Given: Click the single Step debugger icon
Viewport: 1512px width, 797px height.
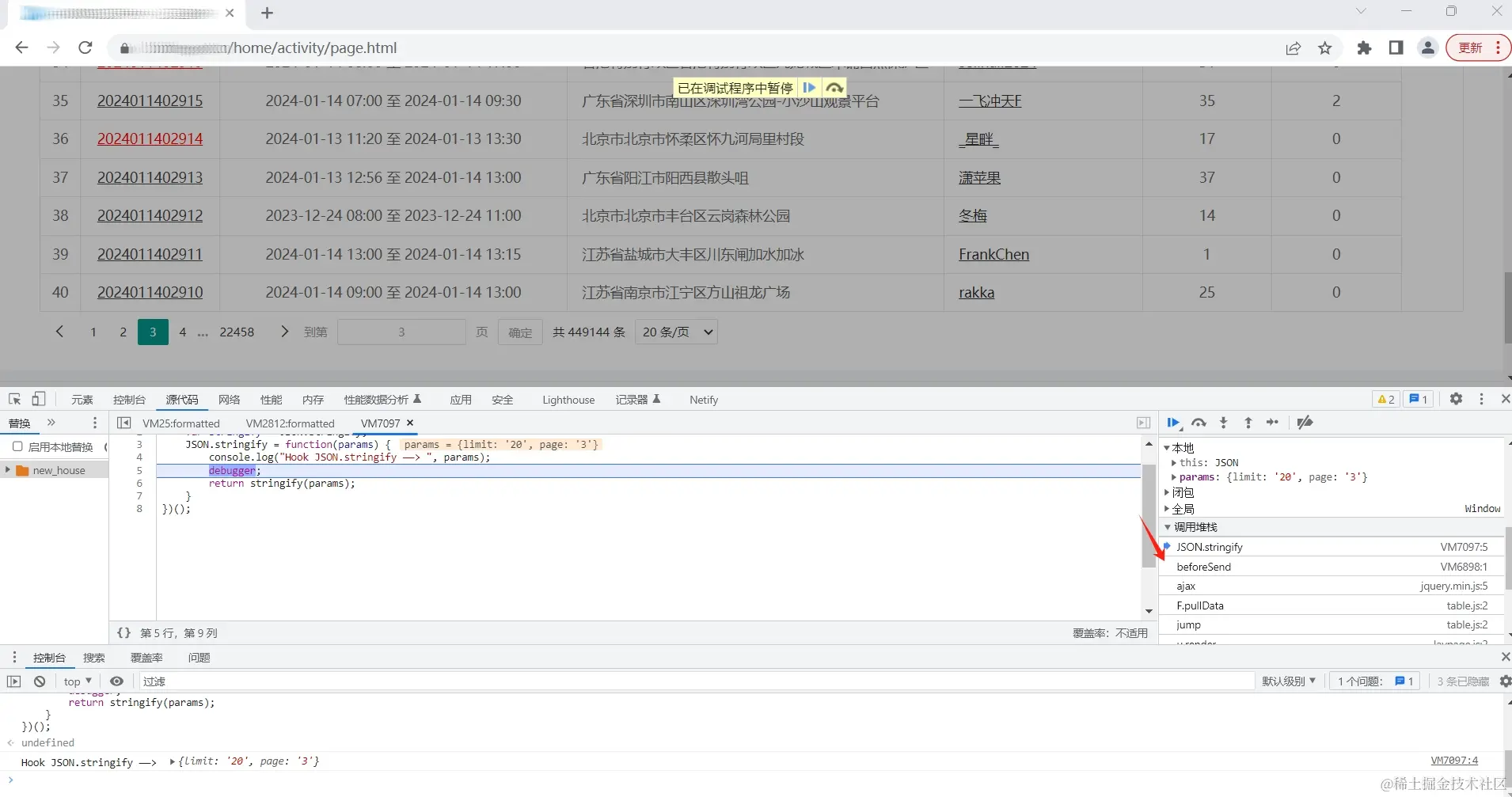Looking at the screenshot, I should point(1272,423).
